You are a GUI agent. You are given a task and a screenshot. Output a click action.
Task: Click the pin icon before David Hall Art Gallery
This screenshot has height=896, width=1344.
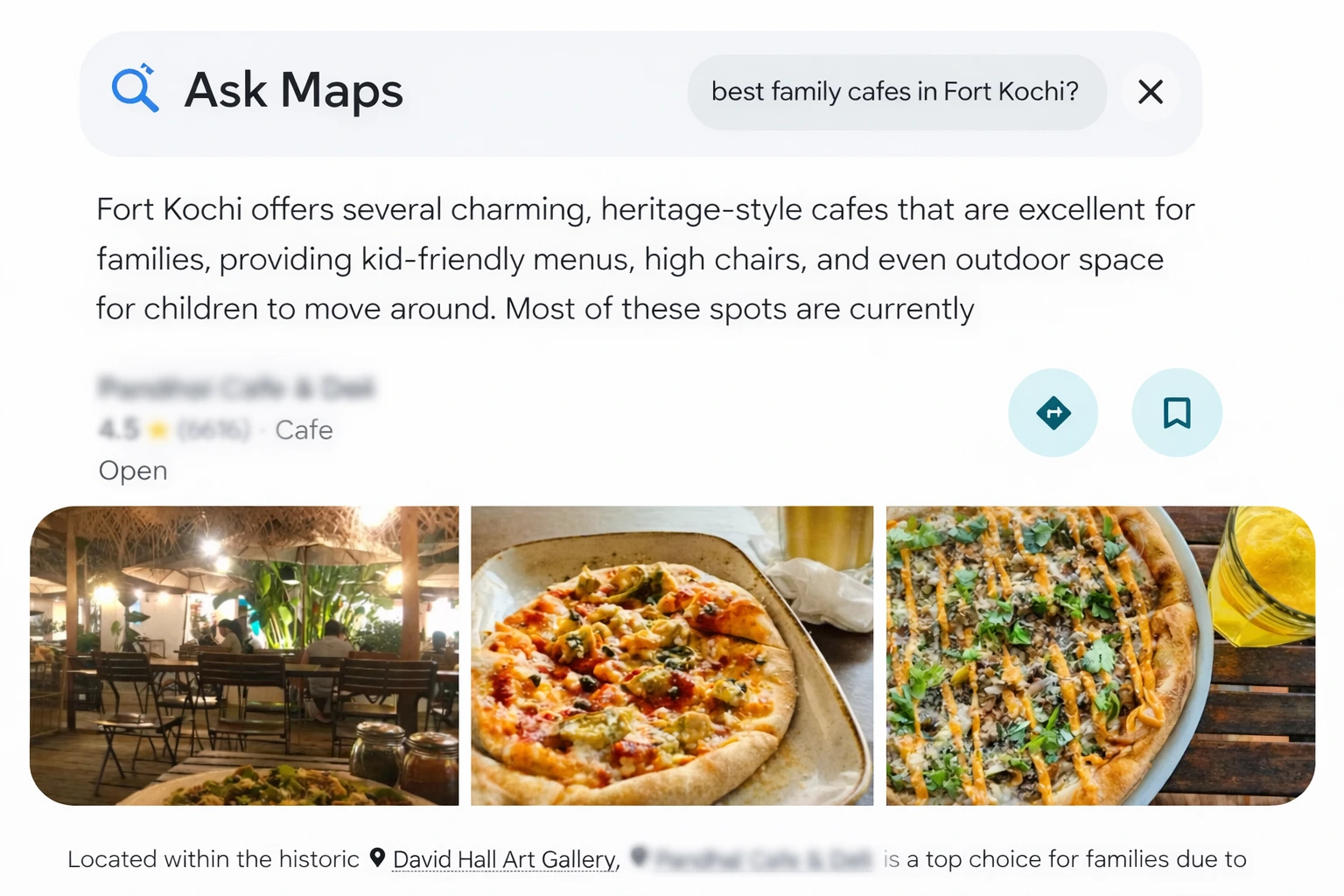point(377,857)
